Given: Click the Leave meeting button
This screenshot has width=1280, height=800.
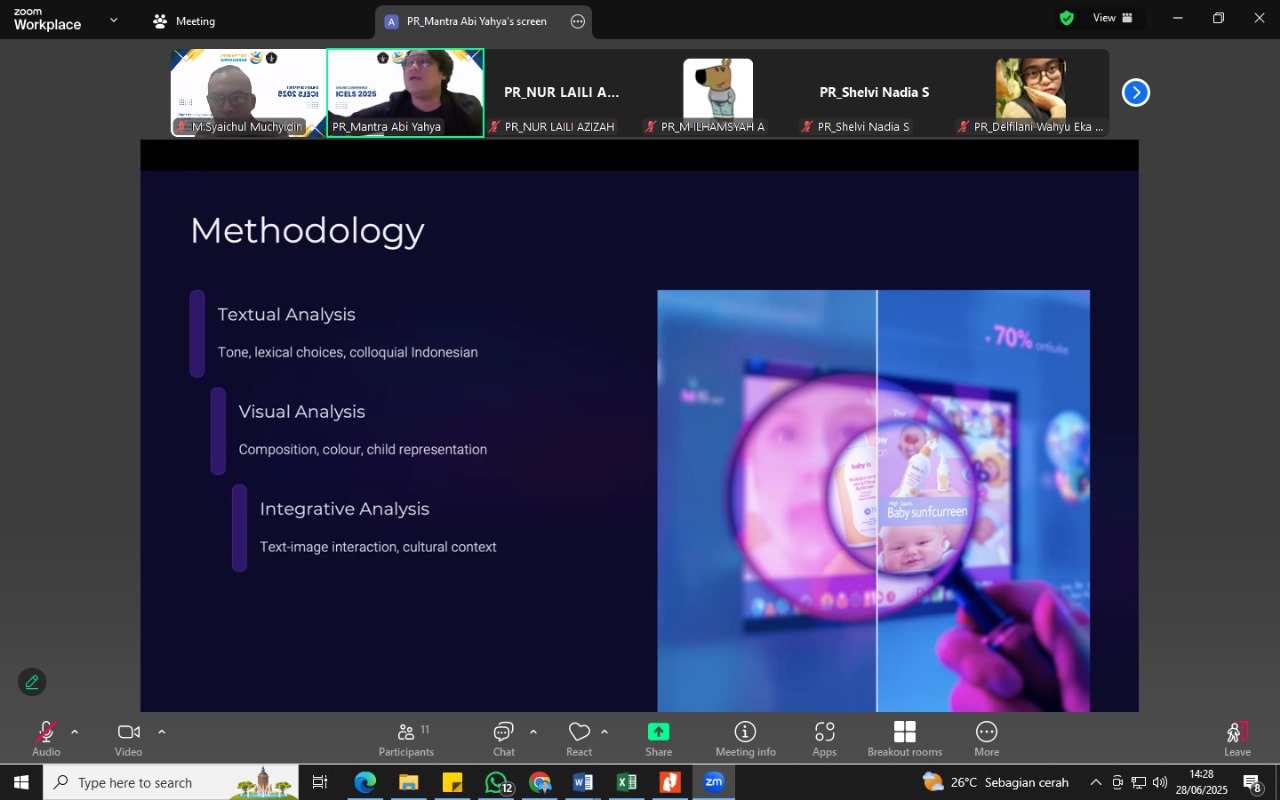Looking at the screenshot, I should [x=1237, y=739].
